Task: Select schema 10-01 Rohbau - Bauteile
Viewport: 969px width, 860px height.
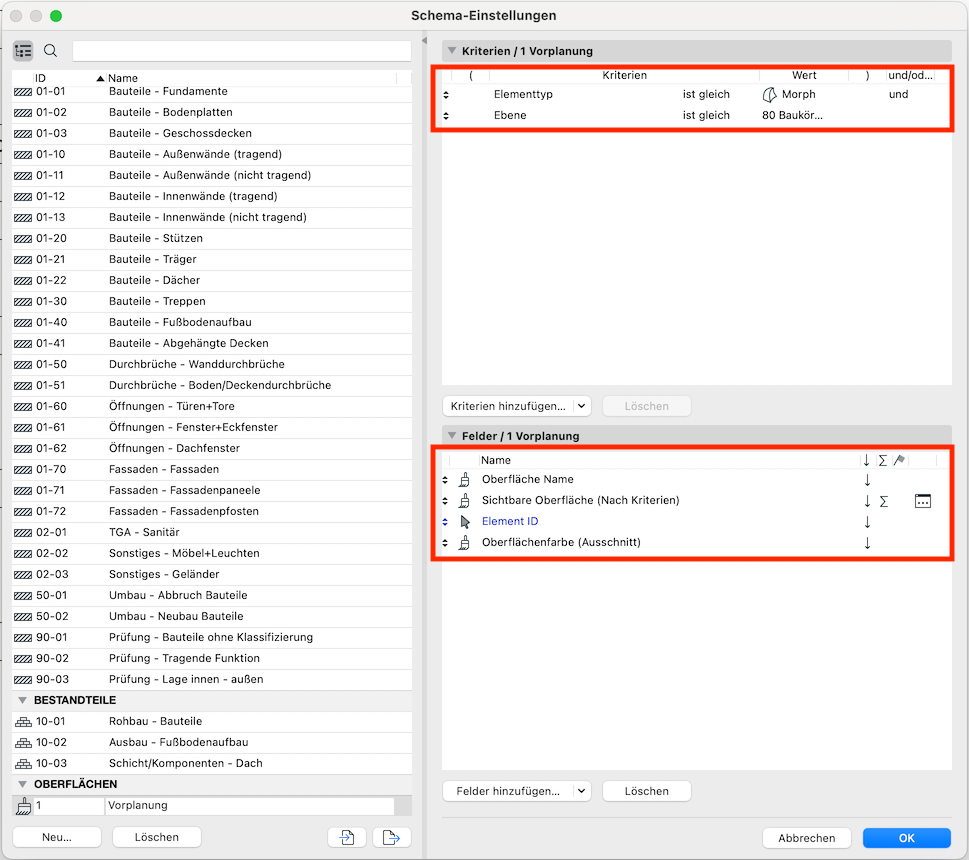Action: tap(212, 722)
